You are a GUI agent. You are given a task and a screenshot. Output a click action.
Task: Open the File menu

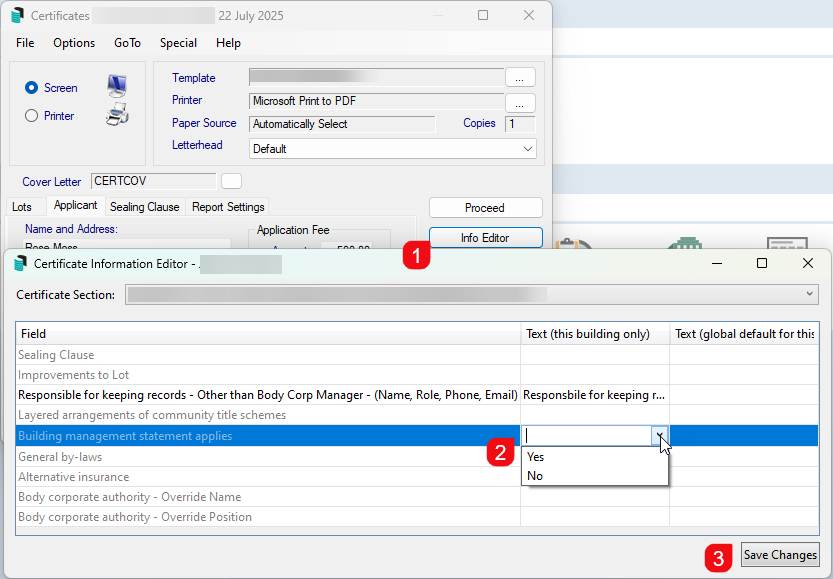click(25, 43)
